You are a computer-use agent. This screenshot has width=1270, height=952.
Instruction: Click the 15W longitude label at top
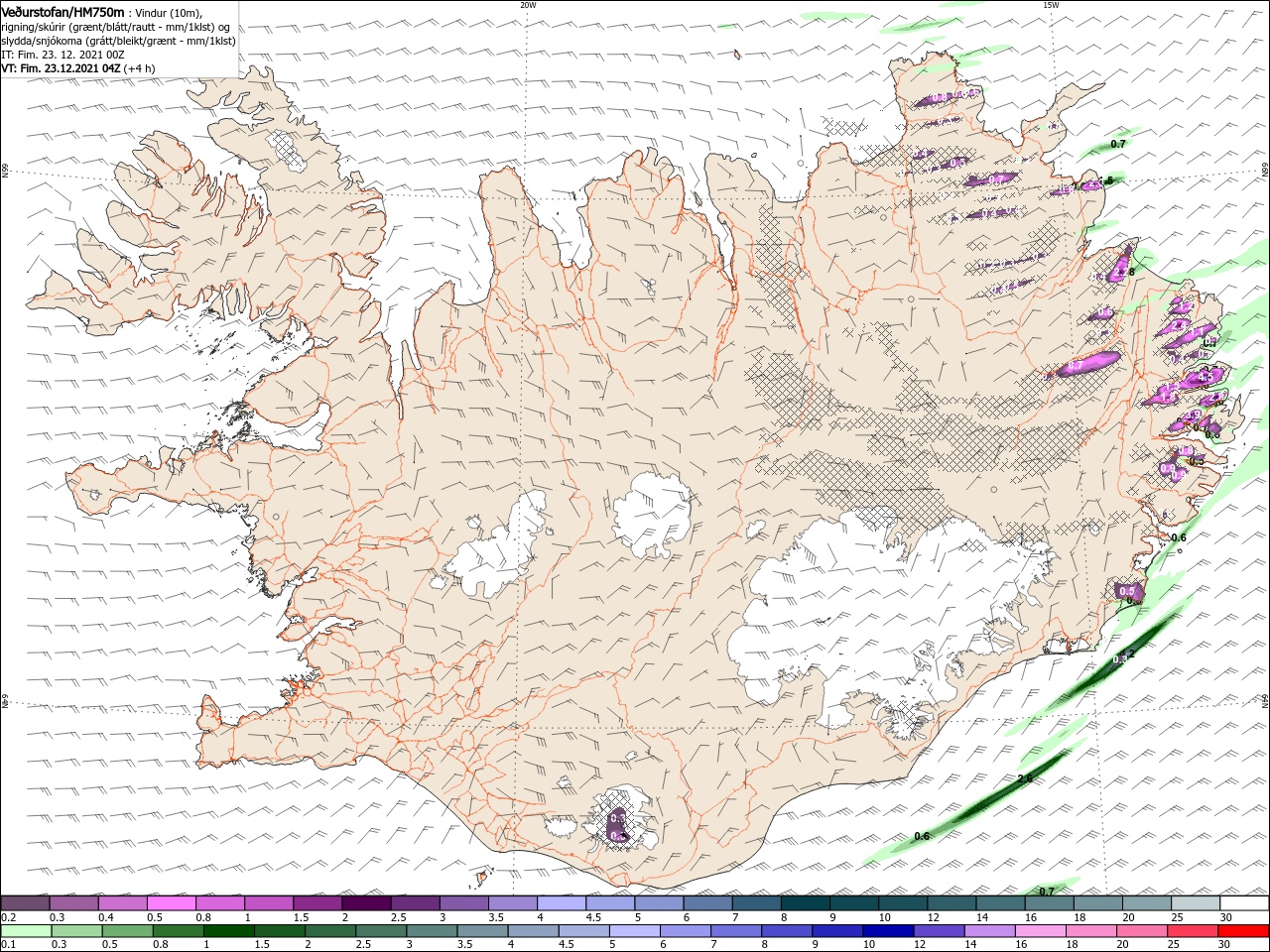click(1051, 5)
